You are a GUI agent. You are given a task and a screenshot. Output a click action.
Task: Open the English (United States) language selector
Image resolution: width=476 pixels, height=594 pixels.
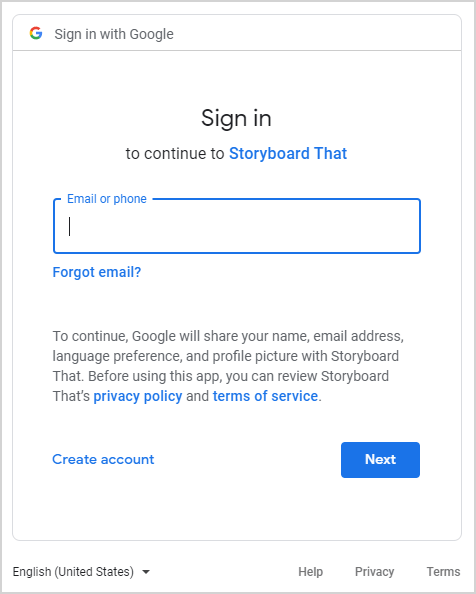81,572
